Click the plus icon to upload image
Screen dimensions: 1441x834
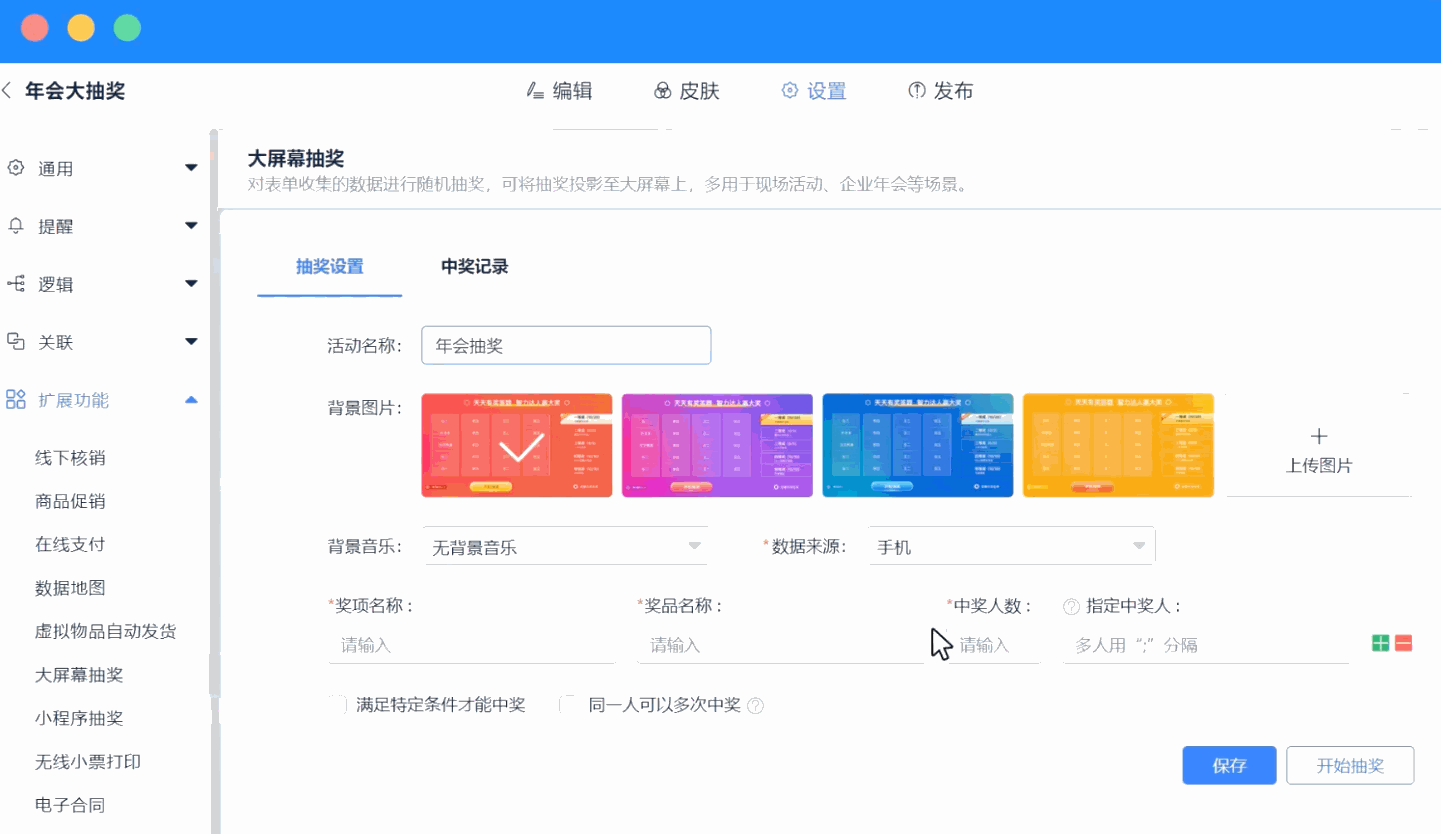tap(1319, 437)
